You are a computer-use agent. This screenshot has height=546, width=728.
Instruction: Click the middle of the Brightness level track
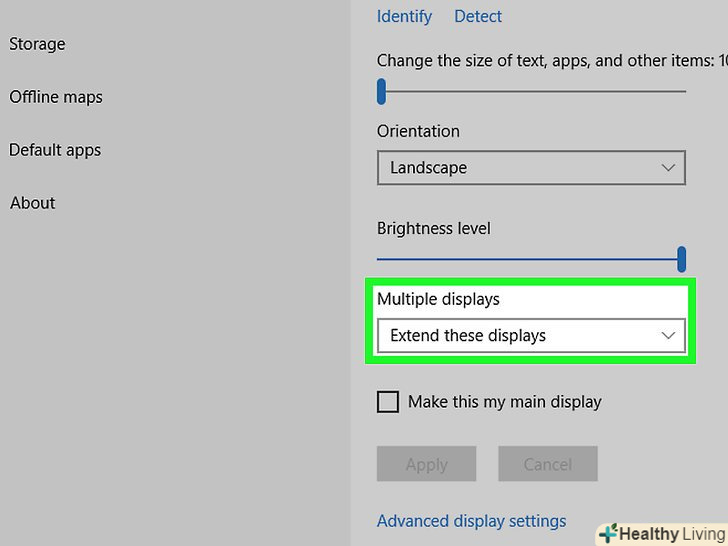pos(528,260)
